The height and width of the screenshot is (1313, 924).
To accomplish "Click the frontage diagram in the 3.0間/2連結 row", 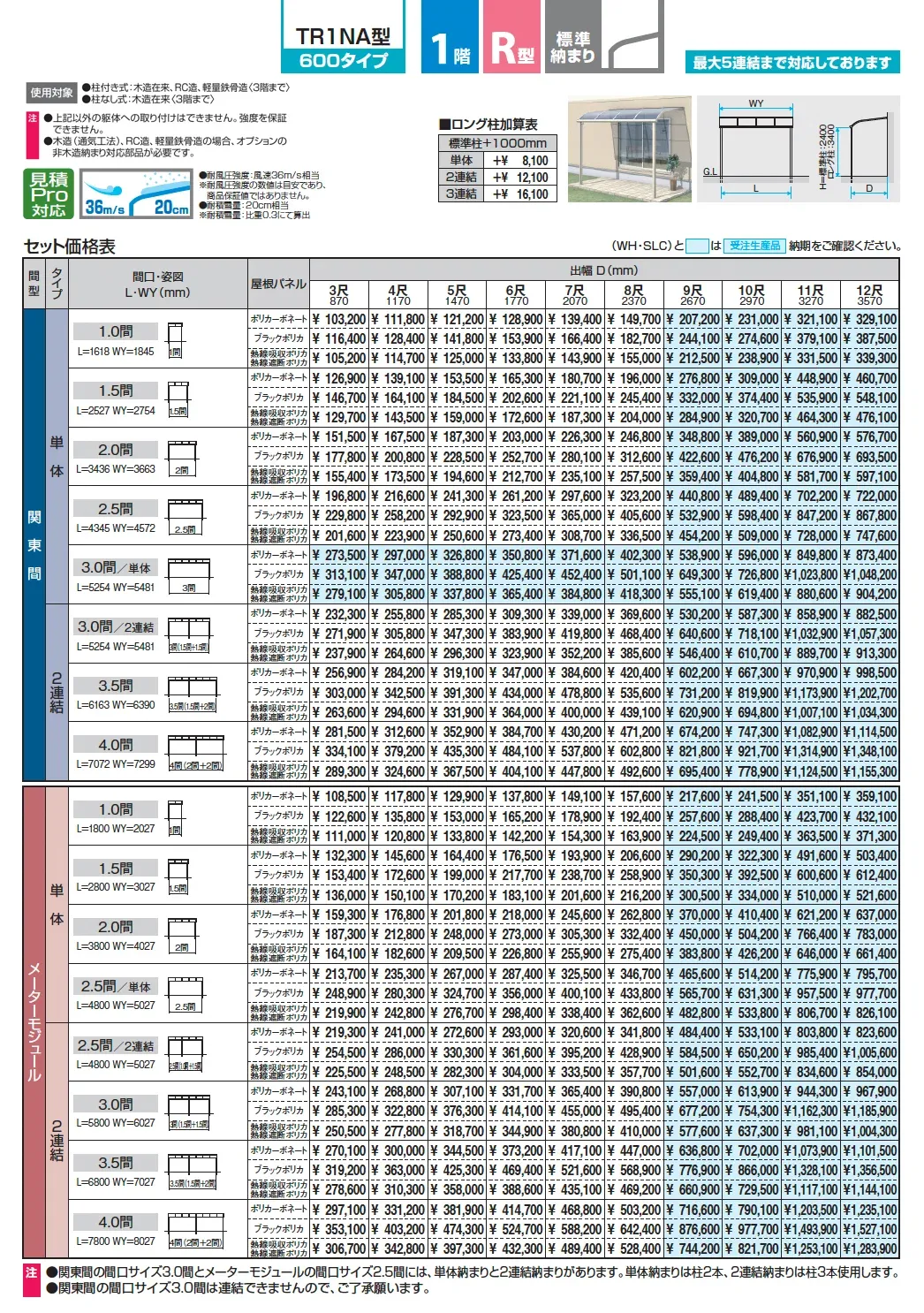I will point(189,634).
